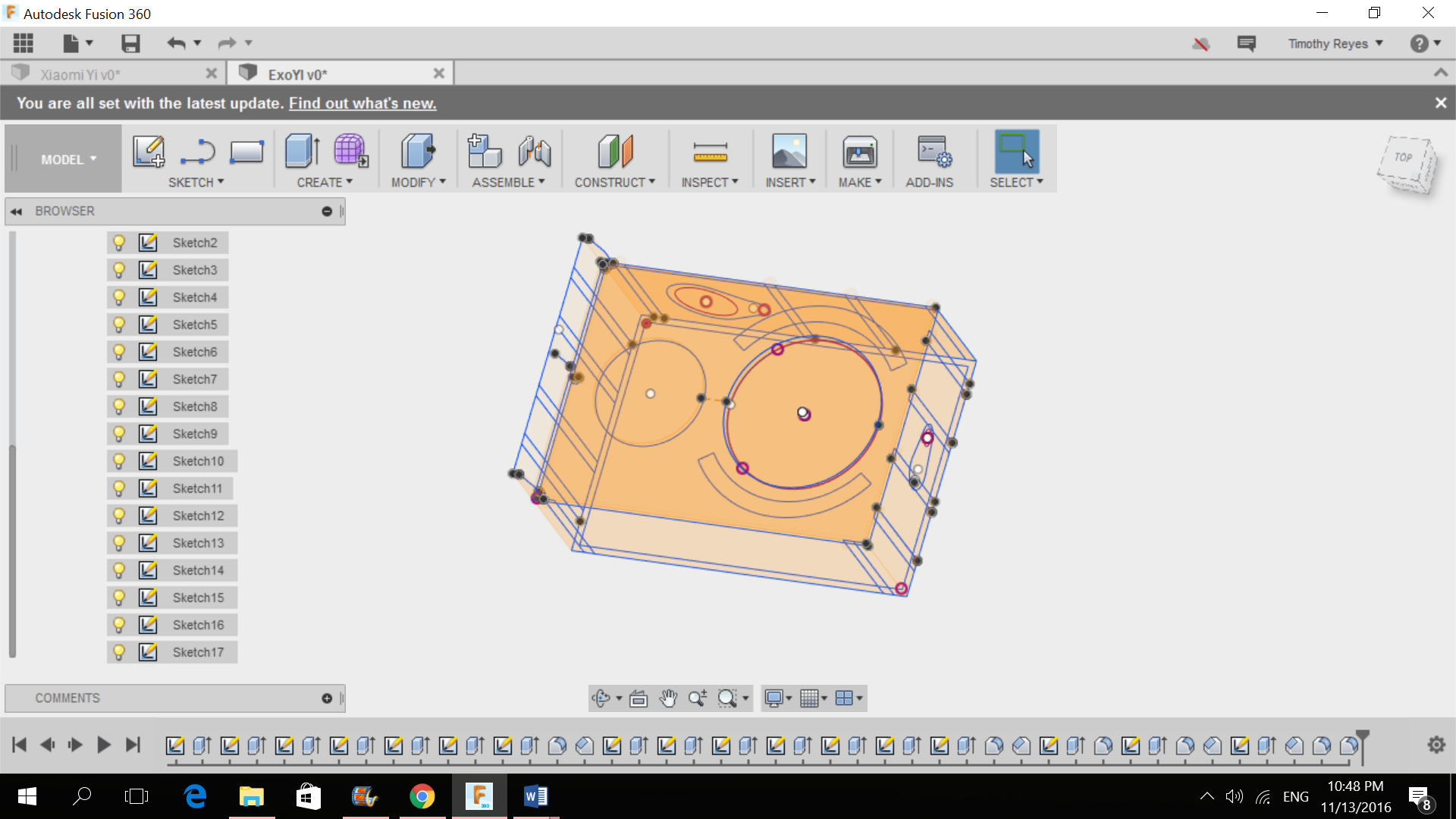1456x819 pixels.
Task: Toggle visibility of Sketch5
Action: click(x=119, y=324)
